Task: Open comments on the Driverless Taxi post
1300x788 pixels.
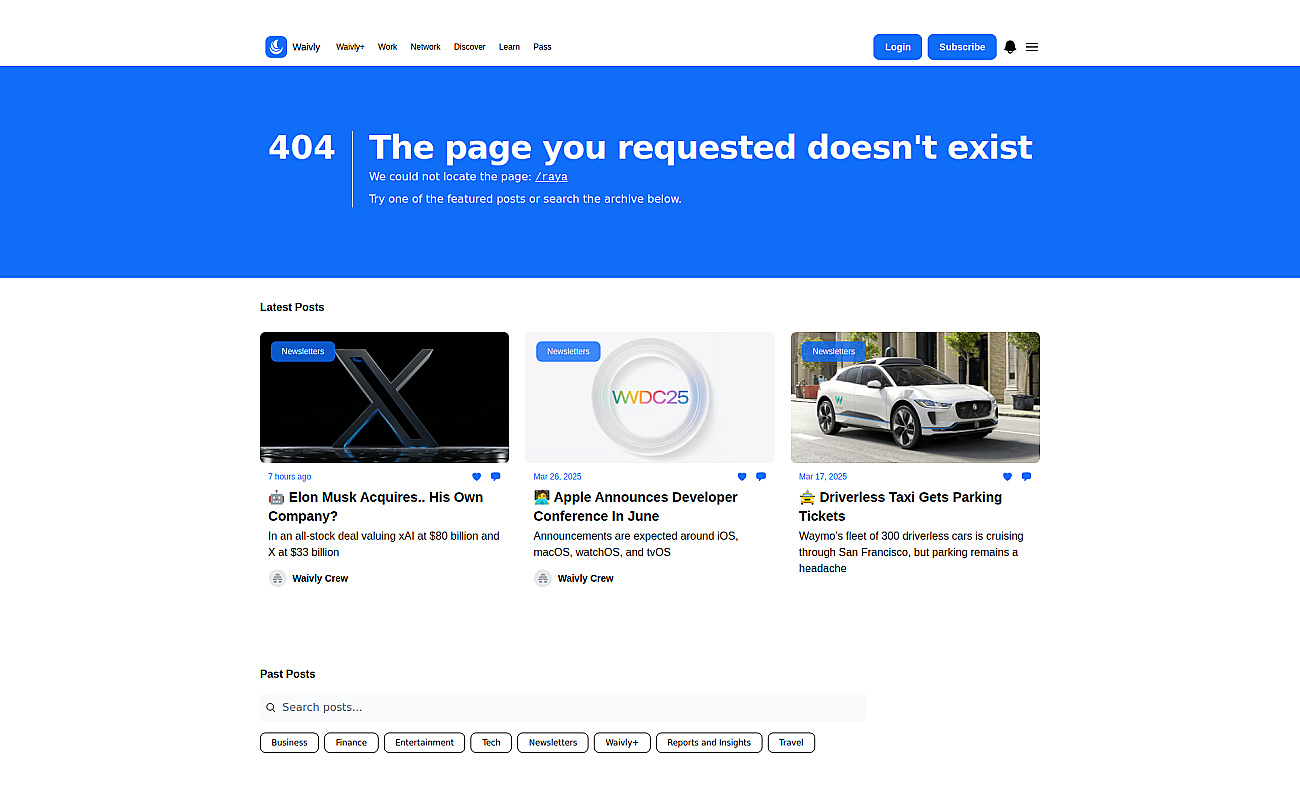Action: click(x=1026, y=477)
